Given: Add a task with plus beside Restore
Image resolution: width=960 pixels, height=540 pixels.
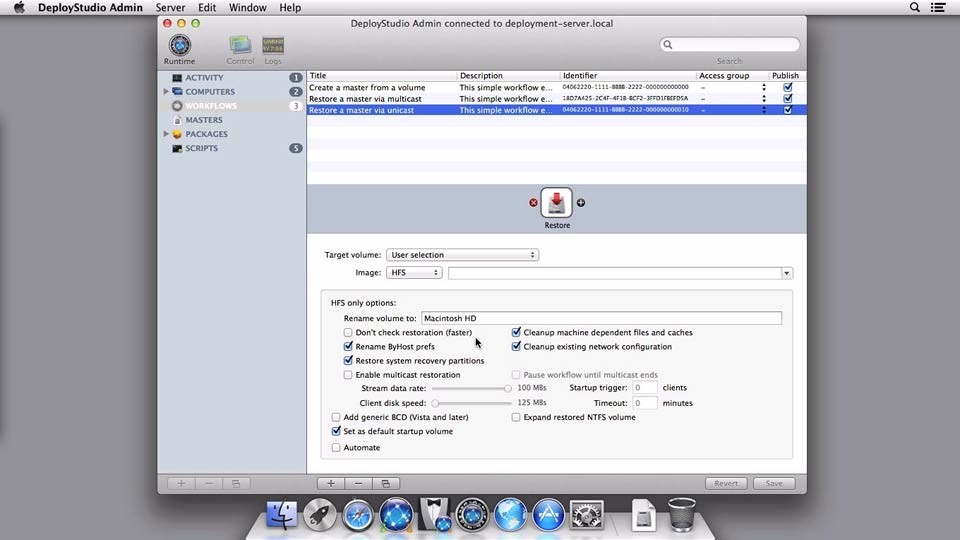Looking at the screenshot, I should [x=580, y=203].
